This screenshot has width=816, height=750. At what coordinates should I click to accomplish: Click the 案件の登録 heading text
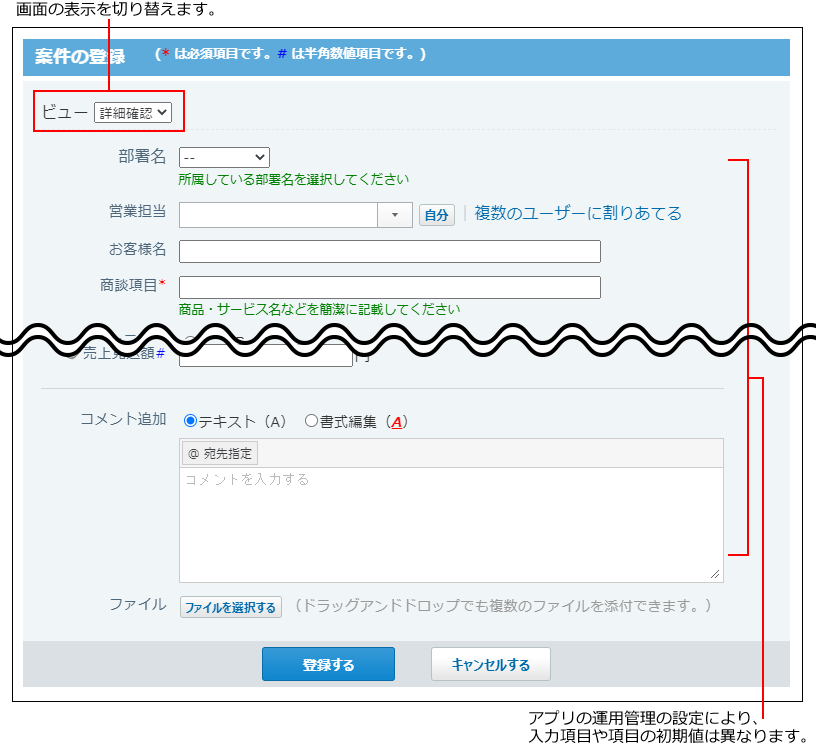point(80,56)
